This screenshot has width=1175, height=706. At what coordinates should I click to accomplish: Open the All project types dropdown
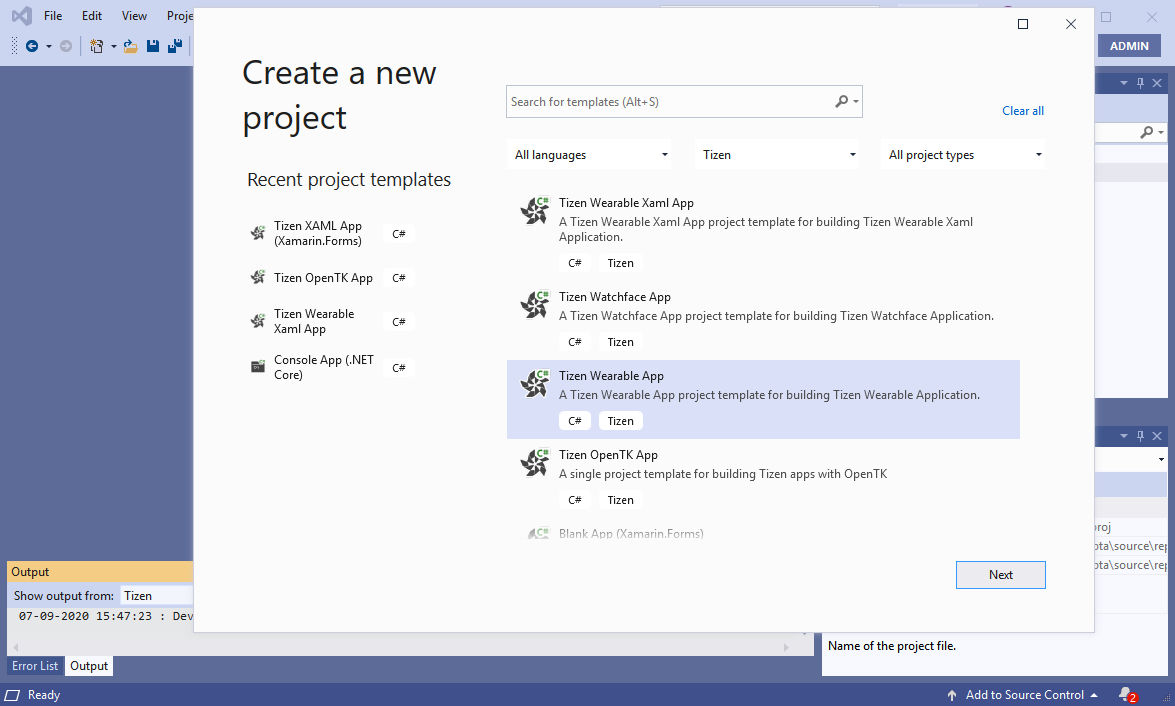point(965,155)
